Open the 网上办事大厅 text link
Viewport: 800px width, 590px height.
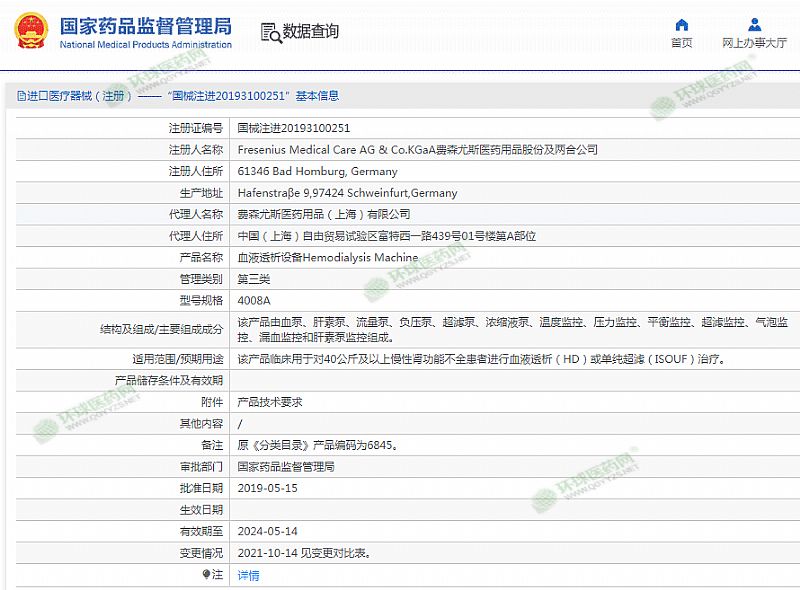[754, 43]
